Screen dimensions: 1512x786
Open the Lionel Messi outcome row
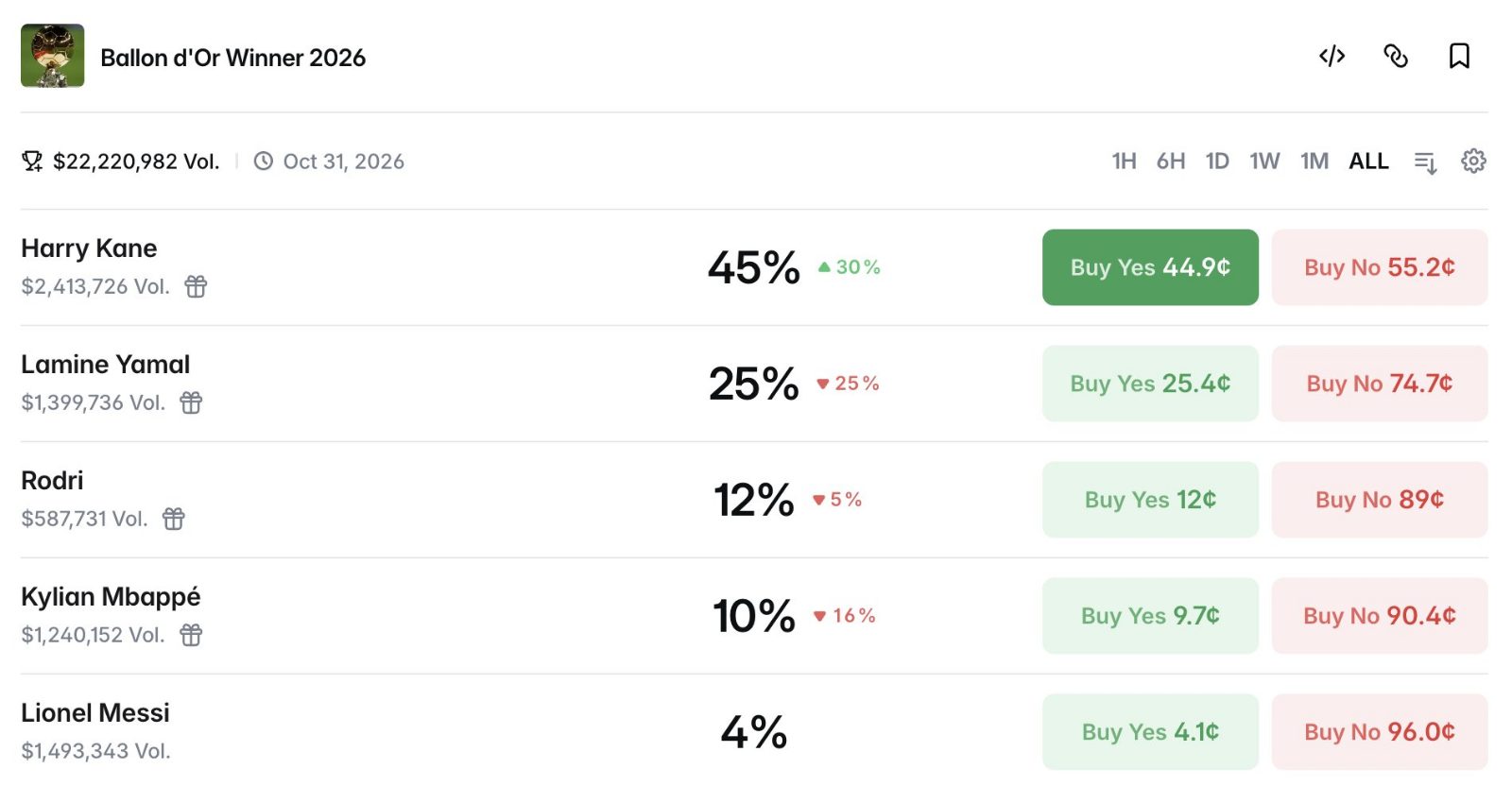pyautogui.click(x=754, y=731)
